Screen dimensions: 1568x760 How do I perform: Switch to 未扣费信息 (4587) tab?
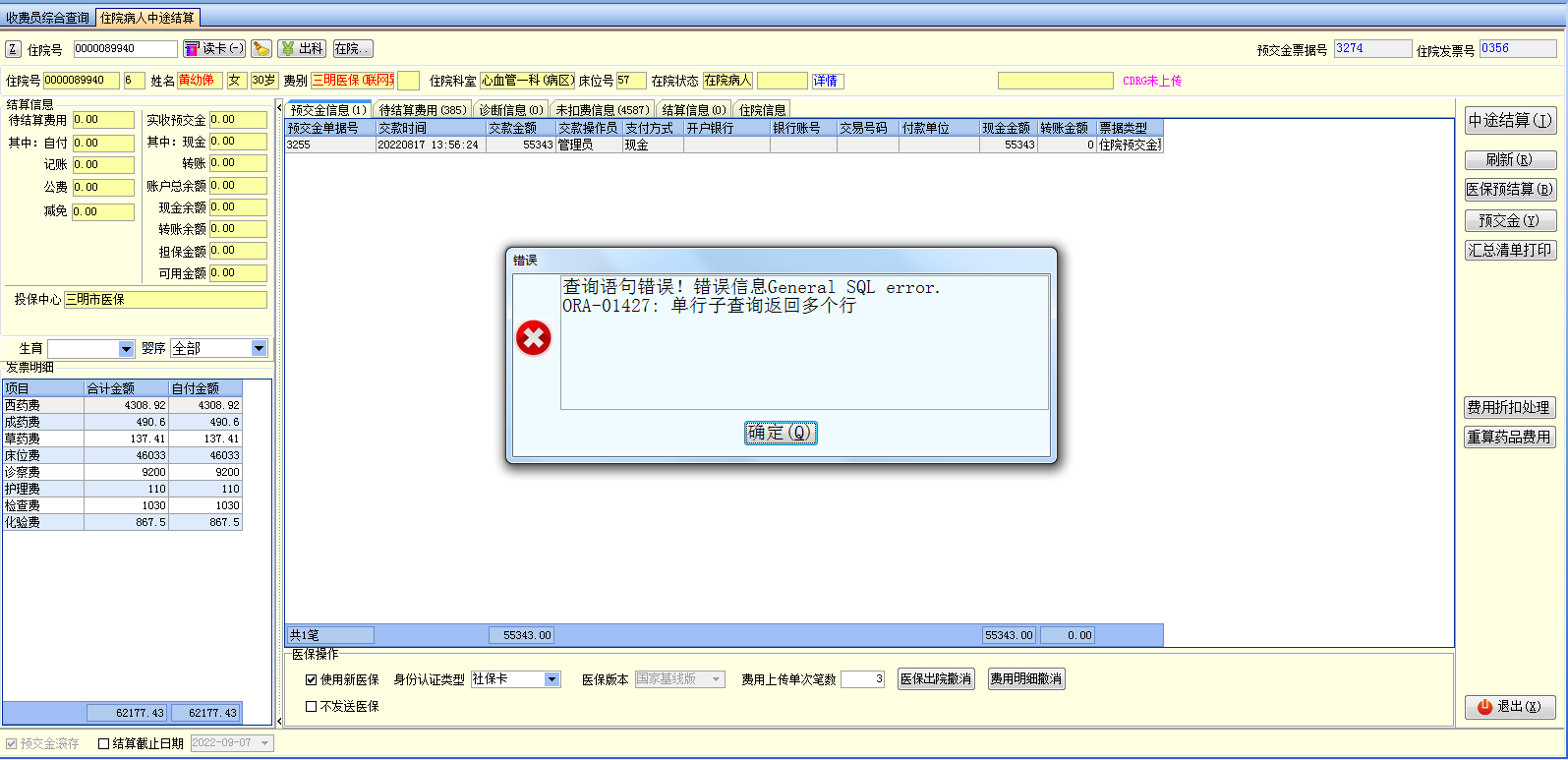(x=602, y=110)
